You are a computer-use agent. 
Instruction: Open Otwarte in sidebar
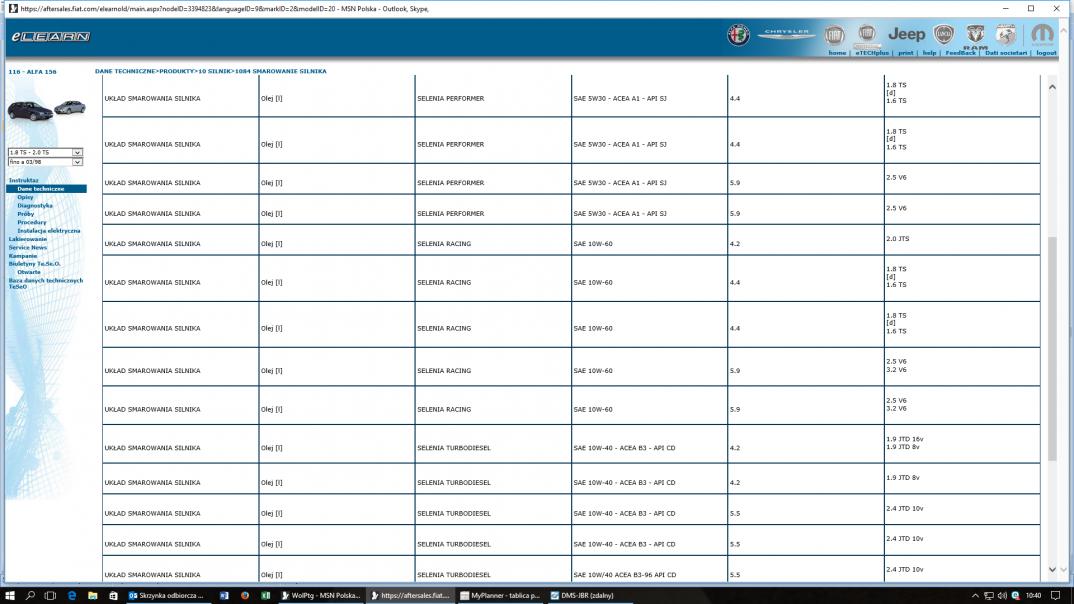tap(29, 272)
